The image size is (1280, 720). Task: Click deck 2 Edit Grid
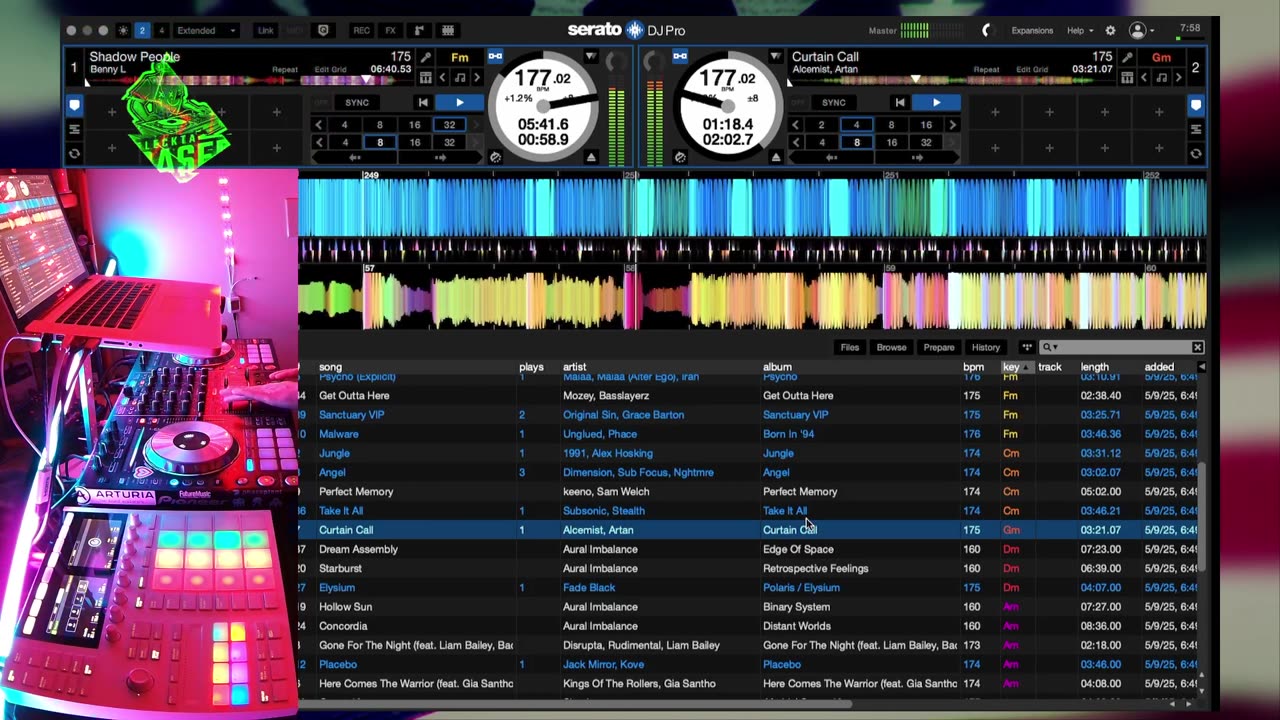tap(1032, 69)
